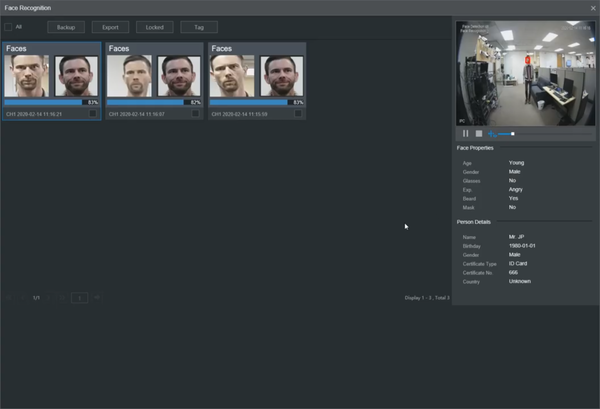The width and height of the screenshot is (600, 409).
Task: Stop the video playback
Action: coord(479,134)
